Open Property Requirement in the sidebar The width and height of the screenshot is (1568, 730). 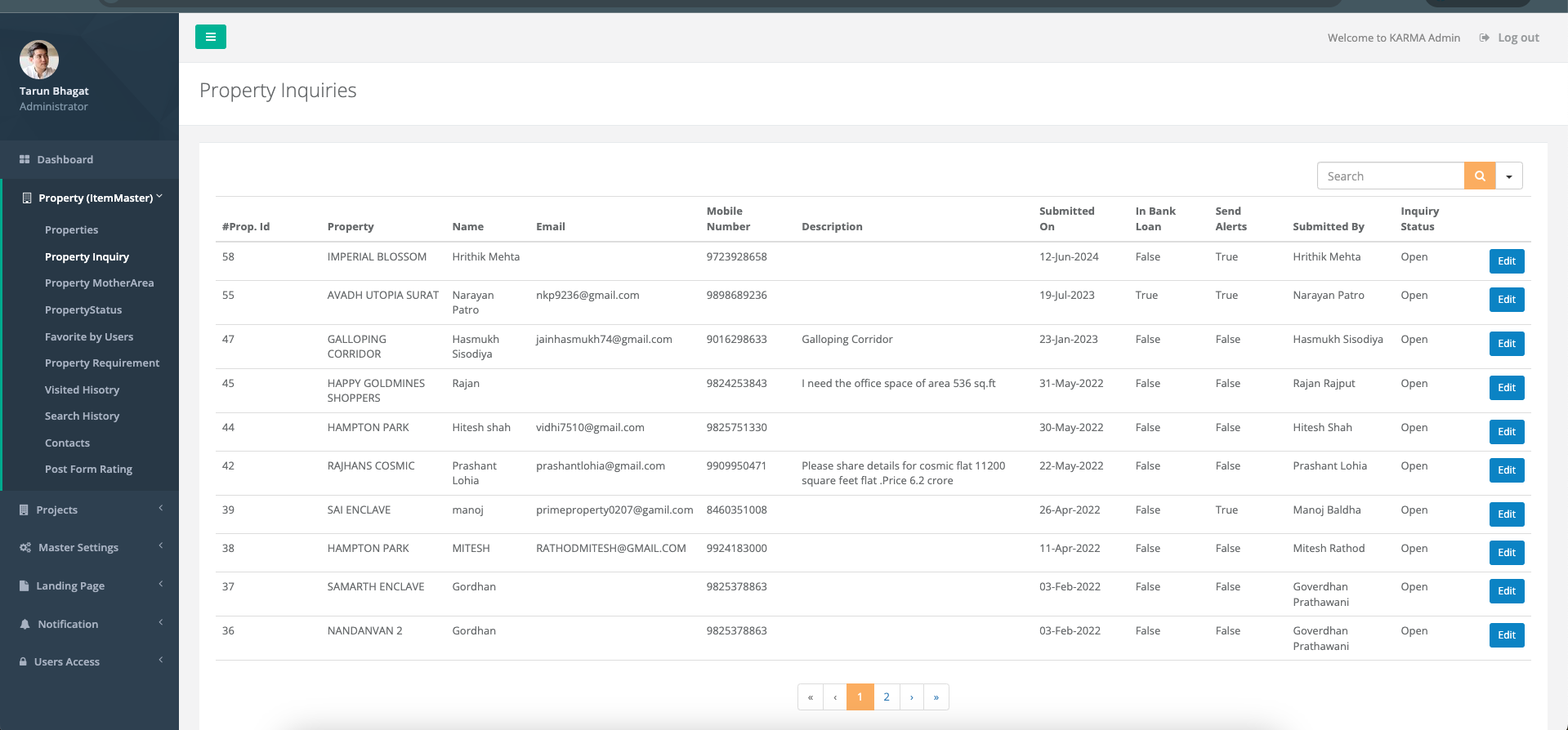(102, 363)
